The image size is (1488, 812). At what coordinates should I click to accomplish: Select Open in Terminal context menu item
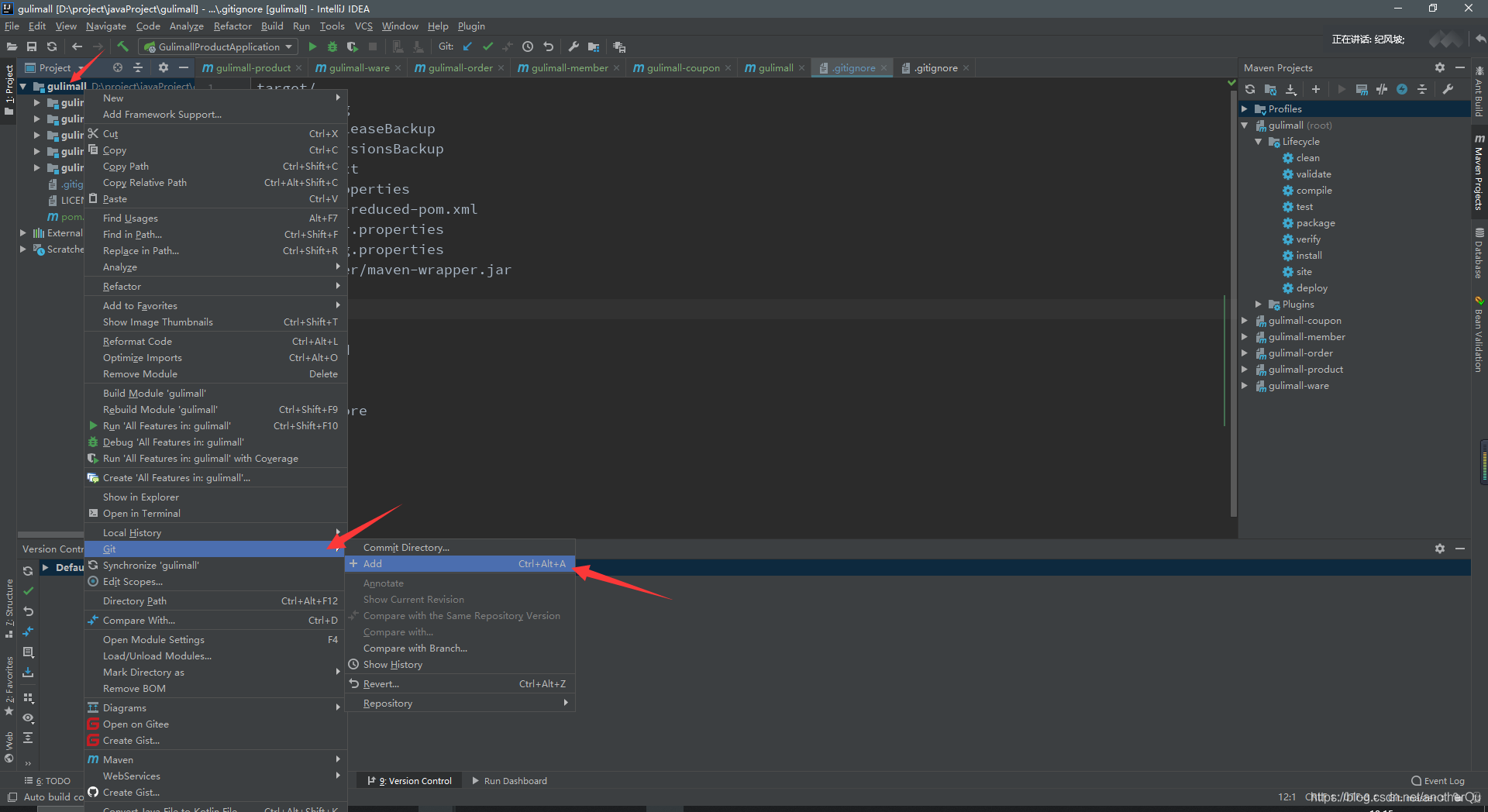[x=215, y=514]
